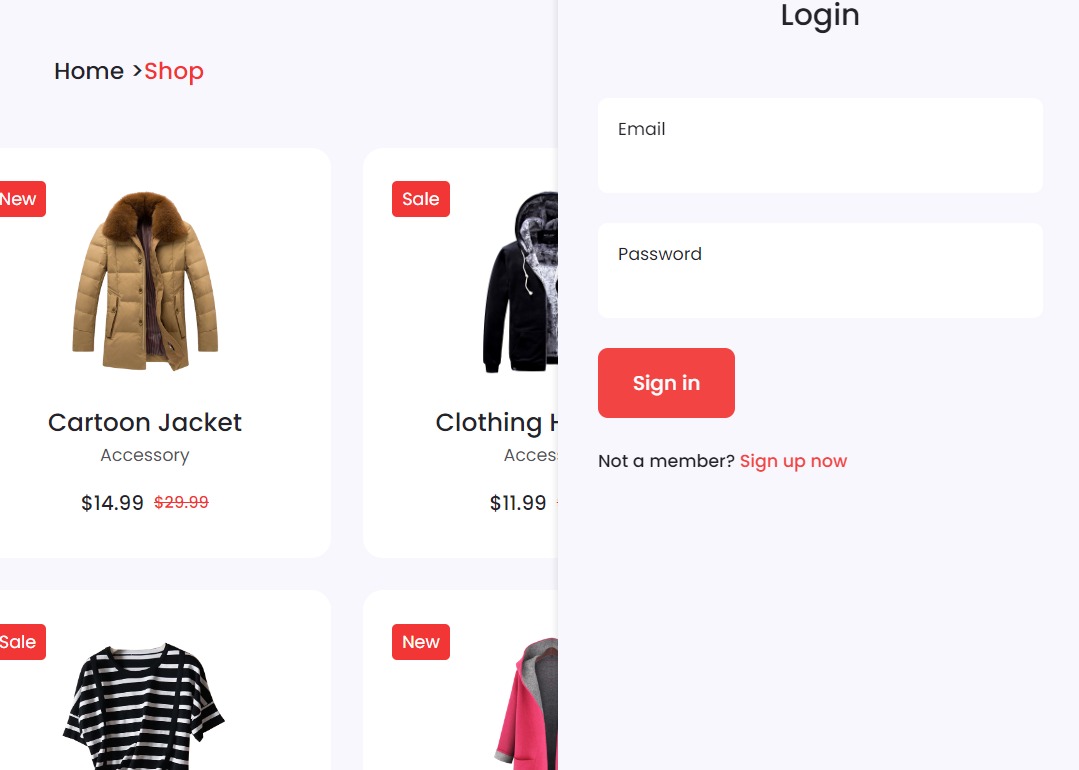Click the New badge on pink coat card

(x=420, y=642)
